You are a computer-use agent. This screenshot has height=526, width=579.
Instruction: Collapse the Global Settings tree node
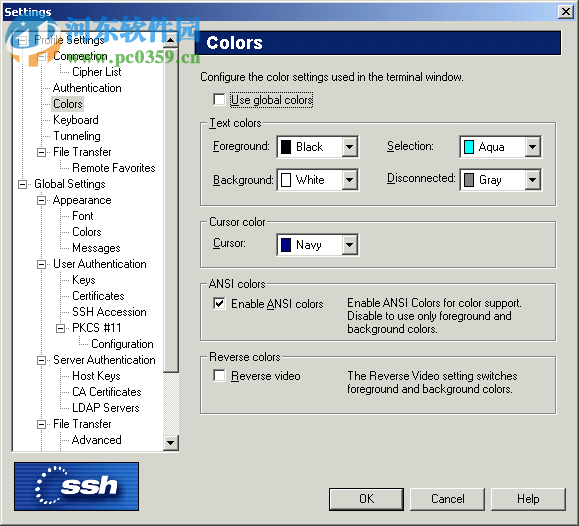[23, 184]
